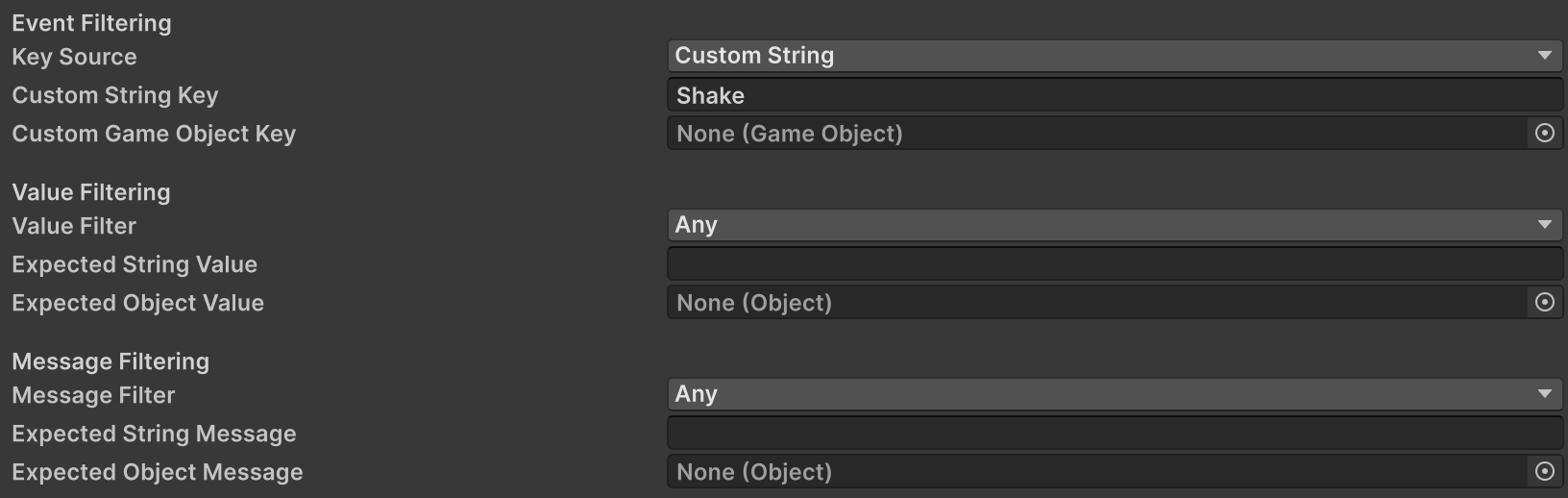This screenshot has height=498, width=1568.
Task: Click the Expected String Message text field
Action: (x=1115, y=434)
